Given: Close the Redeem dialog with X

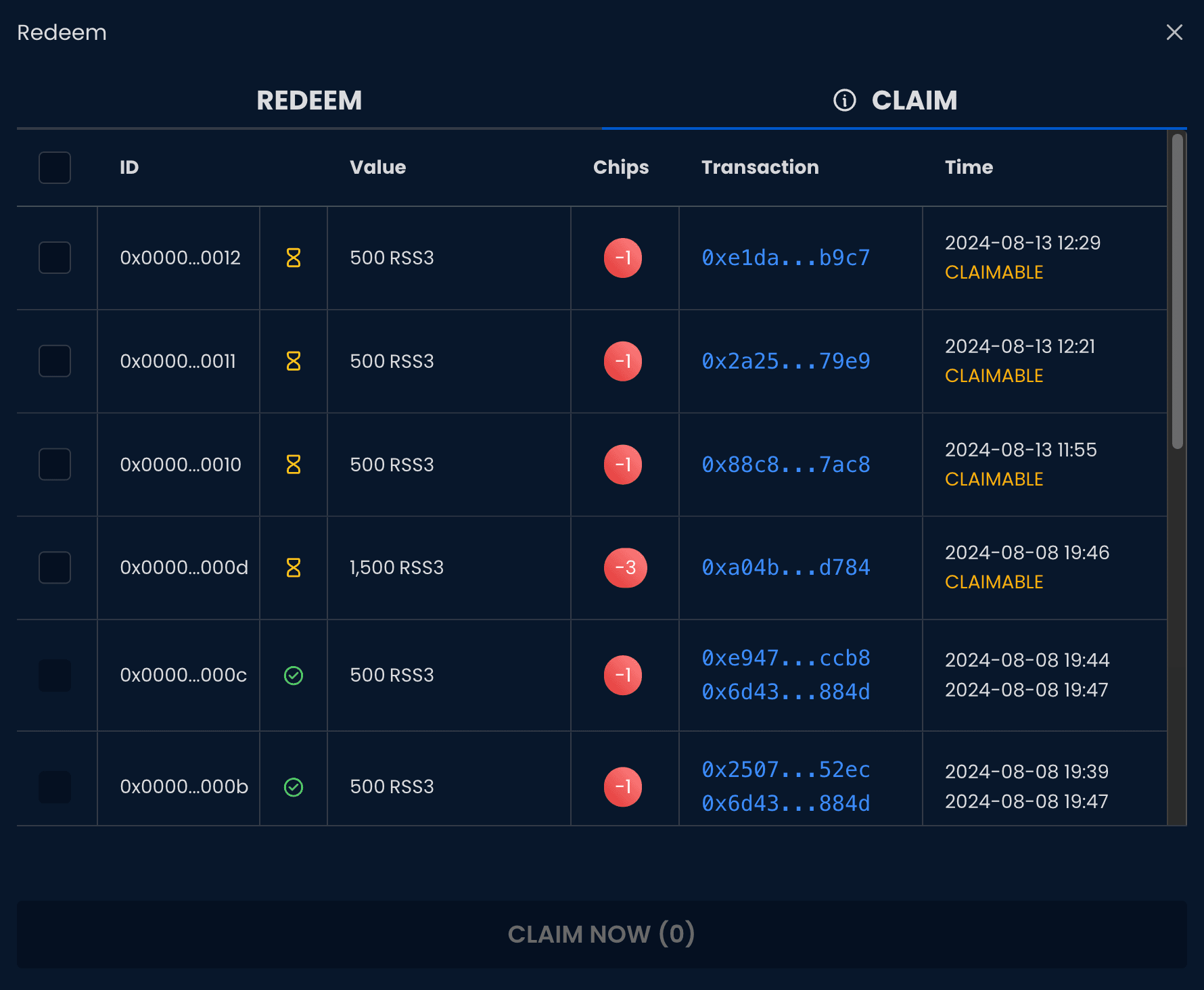Looking at the screenshot, I should coord(1174,32).
